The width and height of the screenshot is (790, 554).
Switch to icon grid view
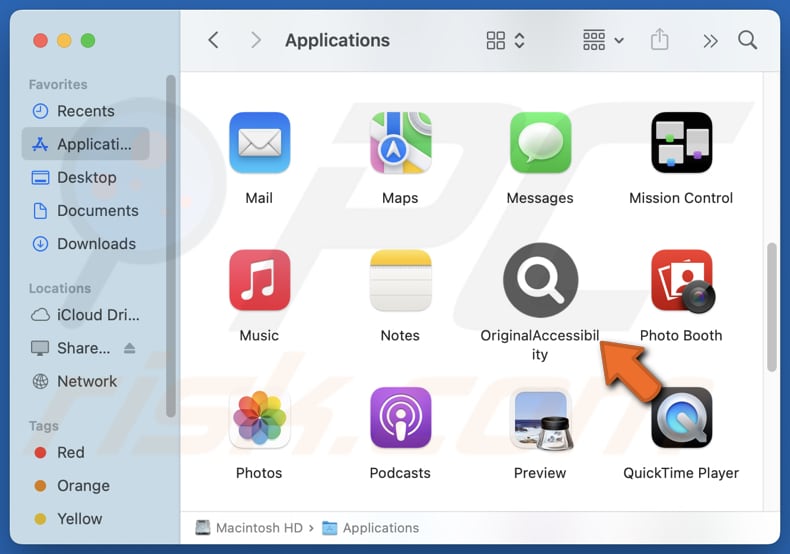point(496,40)
